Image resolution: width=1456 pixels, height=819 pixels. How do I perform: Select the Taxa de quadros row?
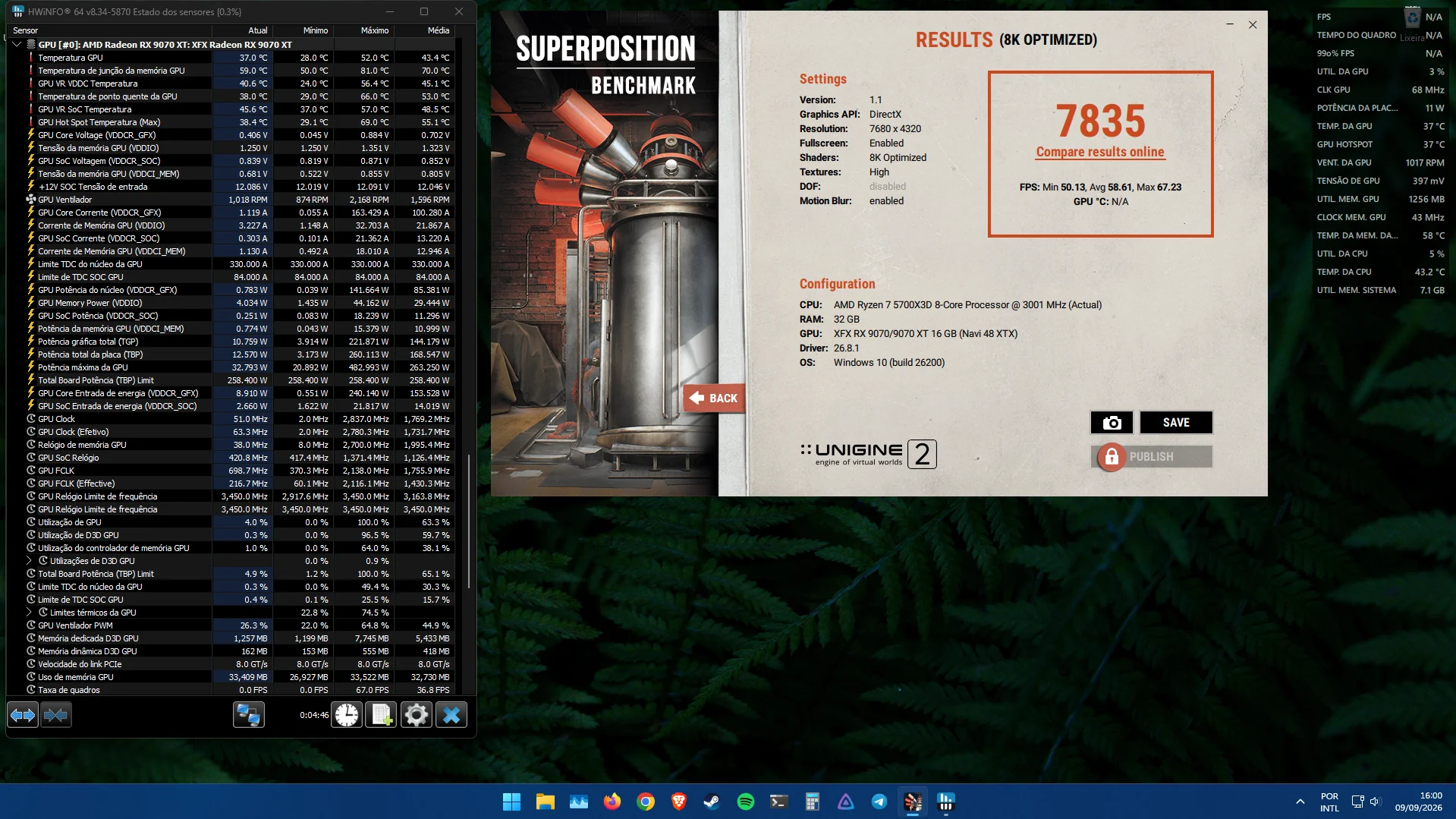(x=231, y=690)
